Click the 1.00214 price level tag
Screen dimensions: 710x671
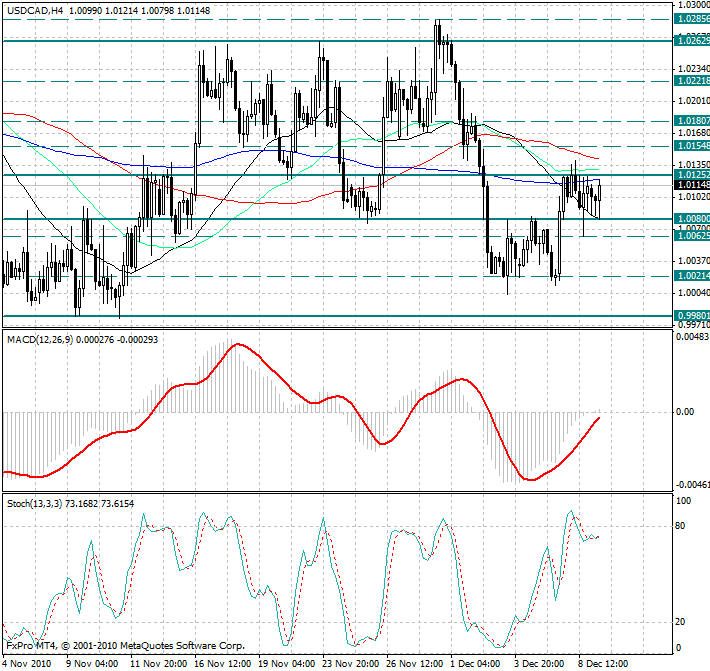tap(692, 275)
